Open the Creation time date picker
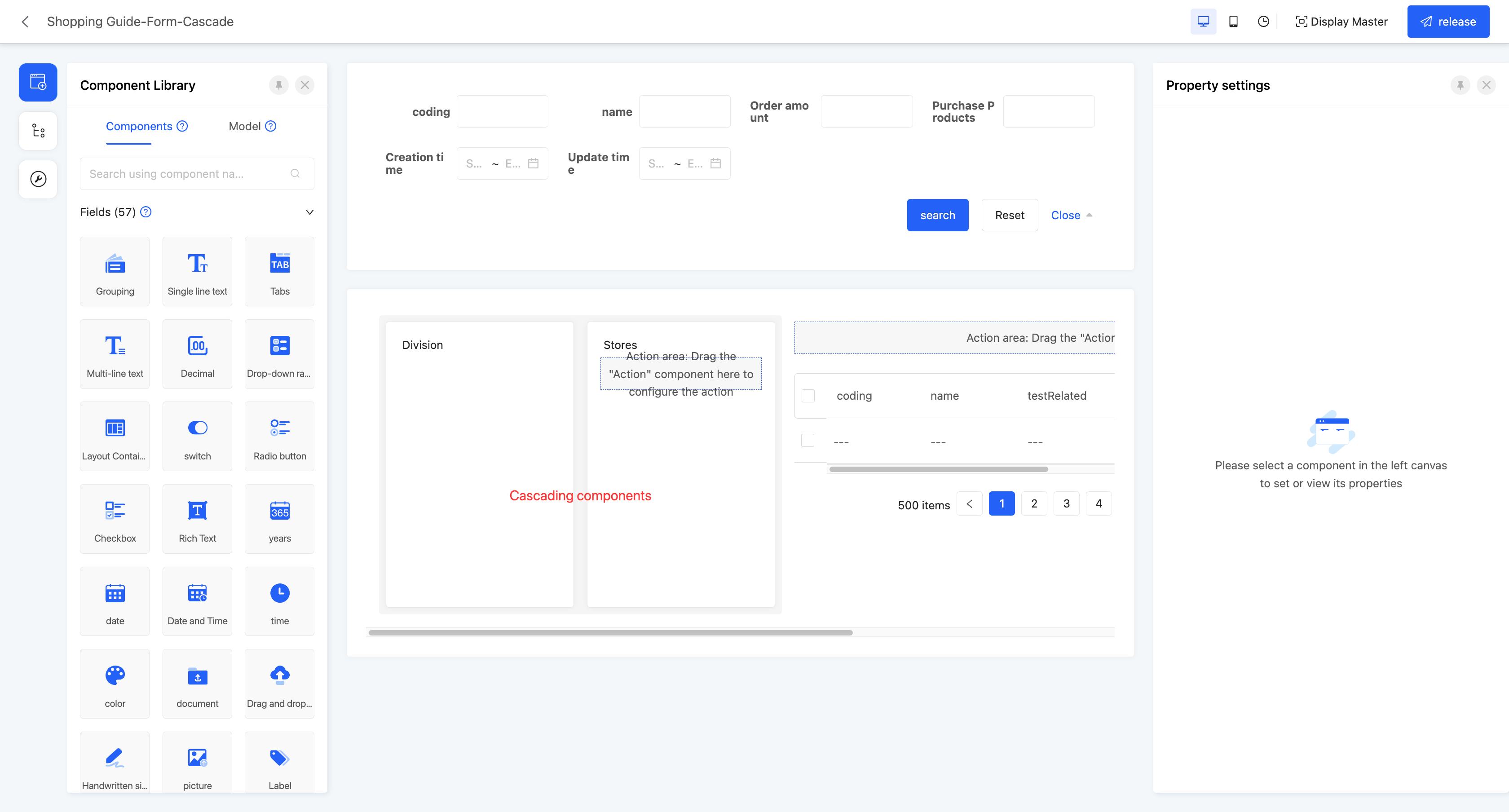 (x=533, y=163)
